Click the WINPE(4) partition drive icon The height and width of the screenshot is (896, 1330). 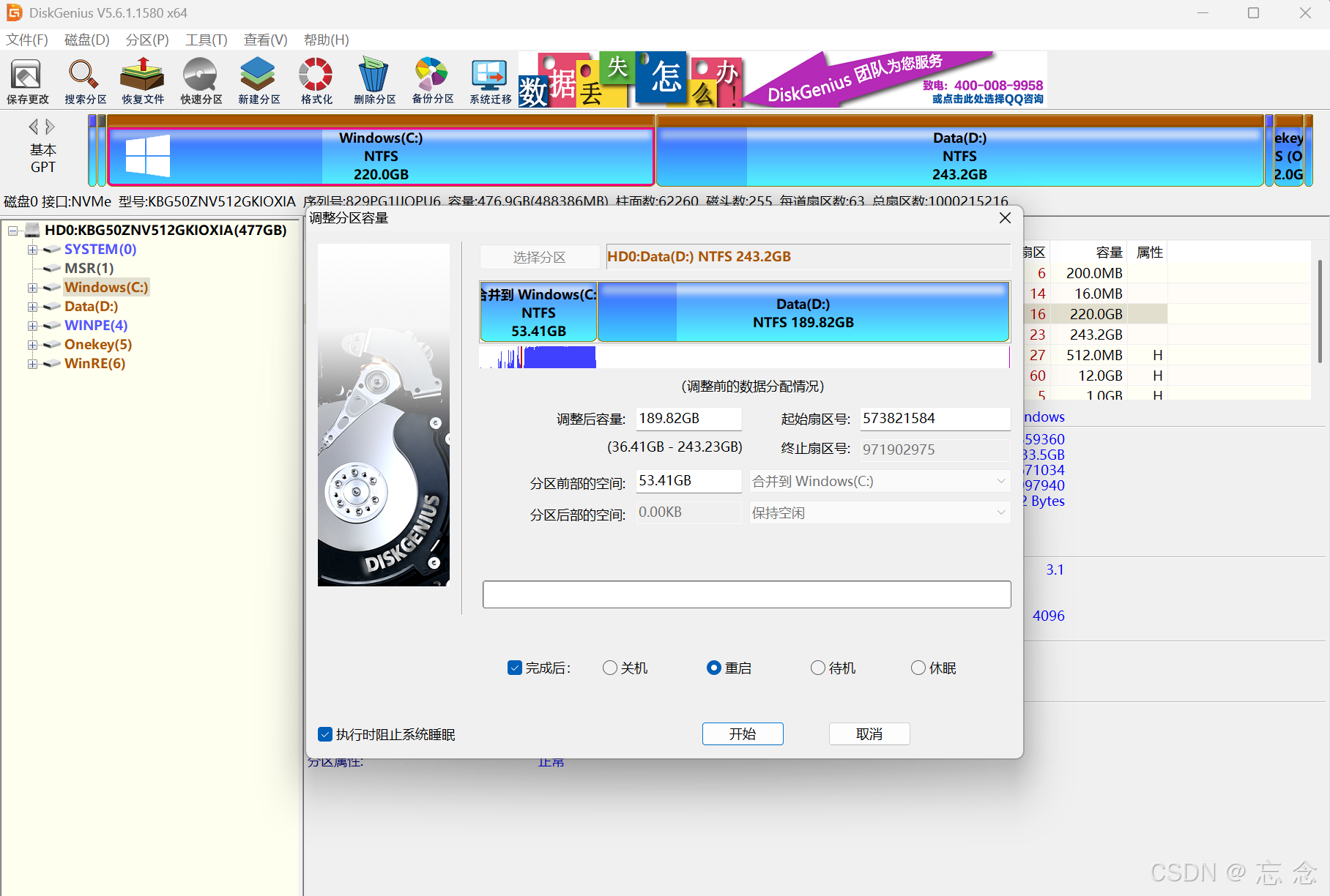(x=52, y=325)
